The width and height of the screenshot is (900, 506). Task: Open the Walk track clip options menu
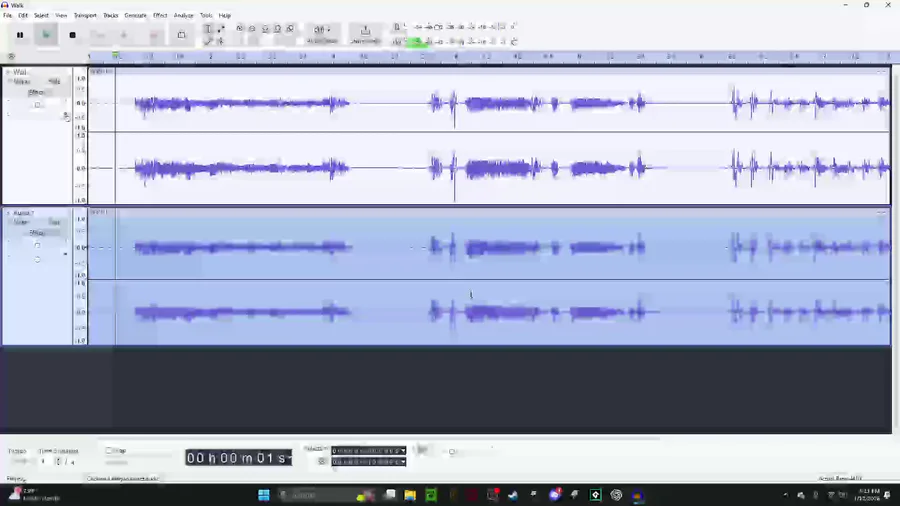pyautogui.click(x=882, y=71)
